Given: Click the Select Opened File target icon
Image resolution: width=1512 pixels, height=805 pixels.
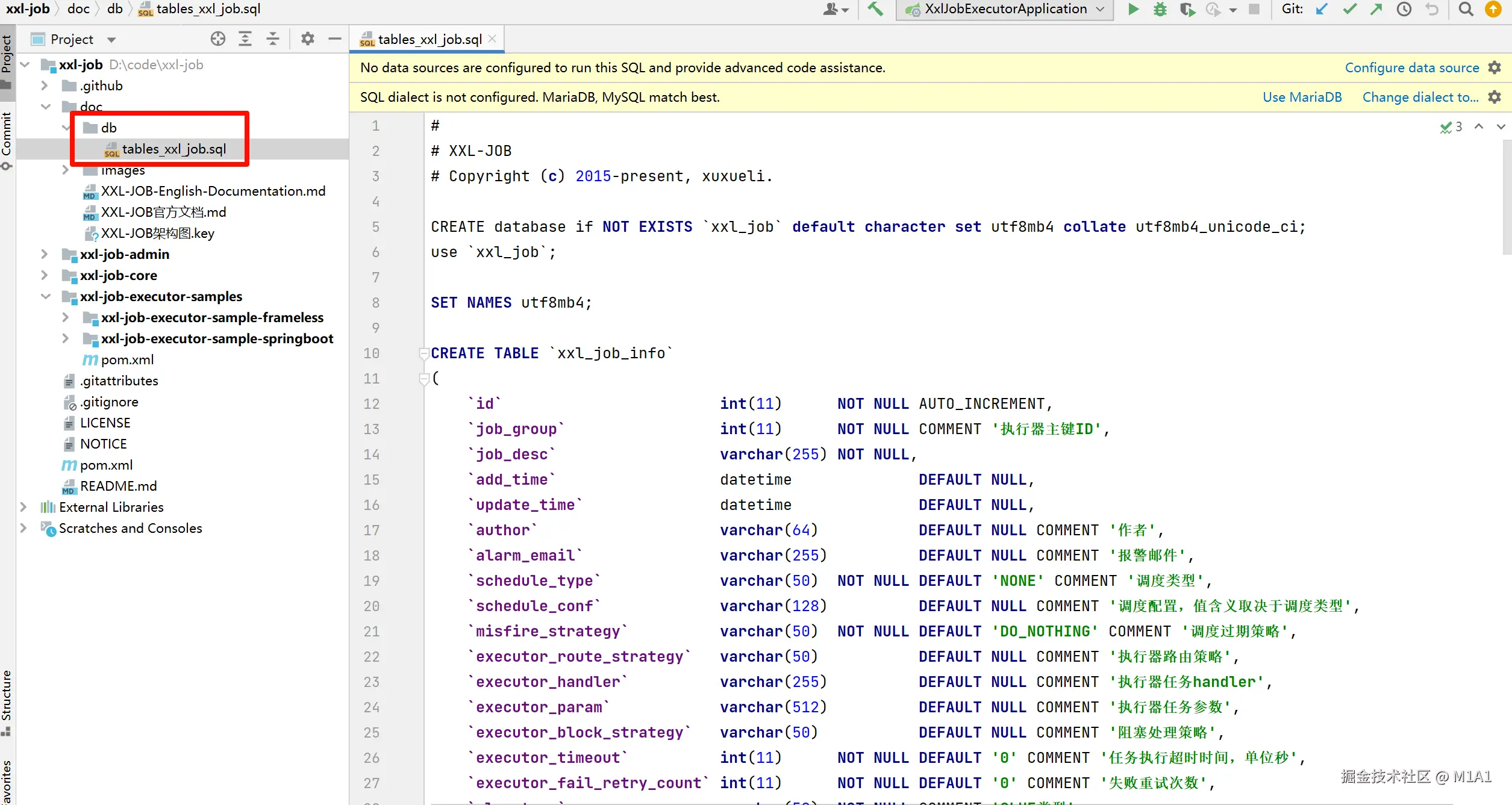Looking at the screenshot, I should pyautogui.click(x=217, y=39).
